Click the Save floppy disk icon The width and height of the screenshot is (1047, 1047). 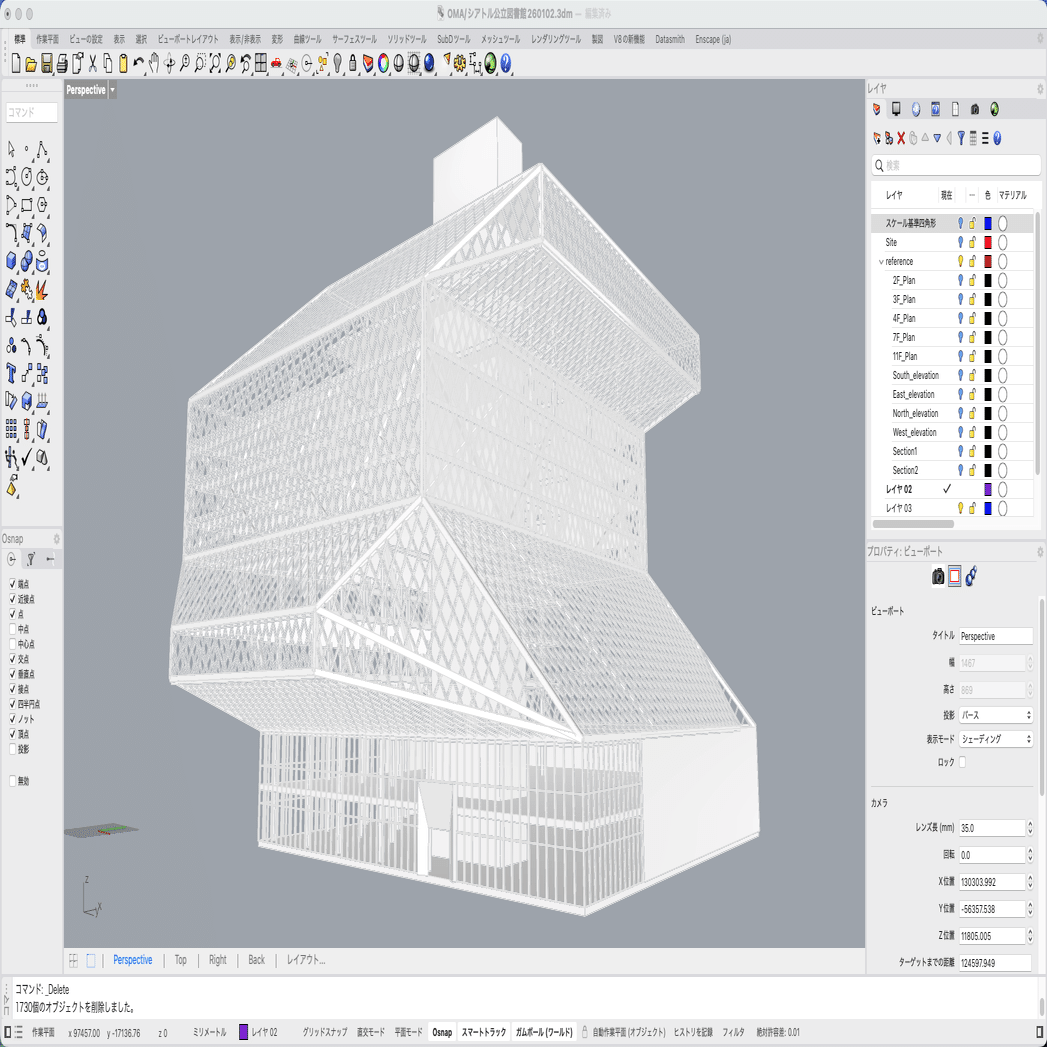pos(47,64)
